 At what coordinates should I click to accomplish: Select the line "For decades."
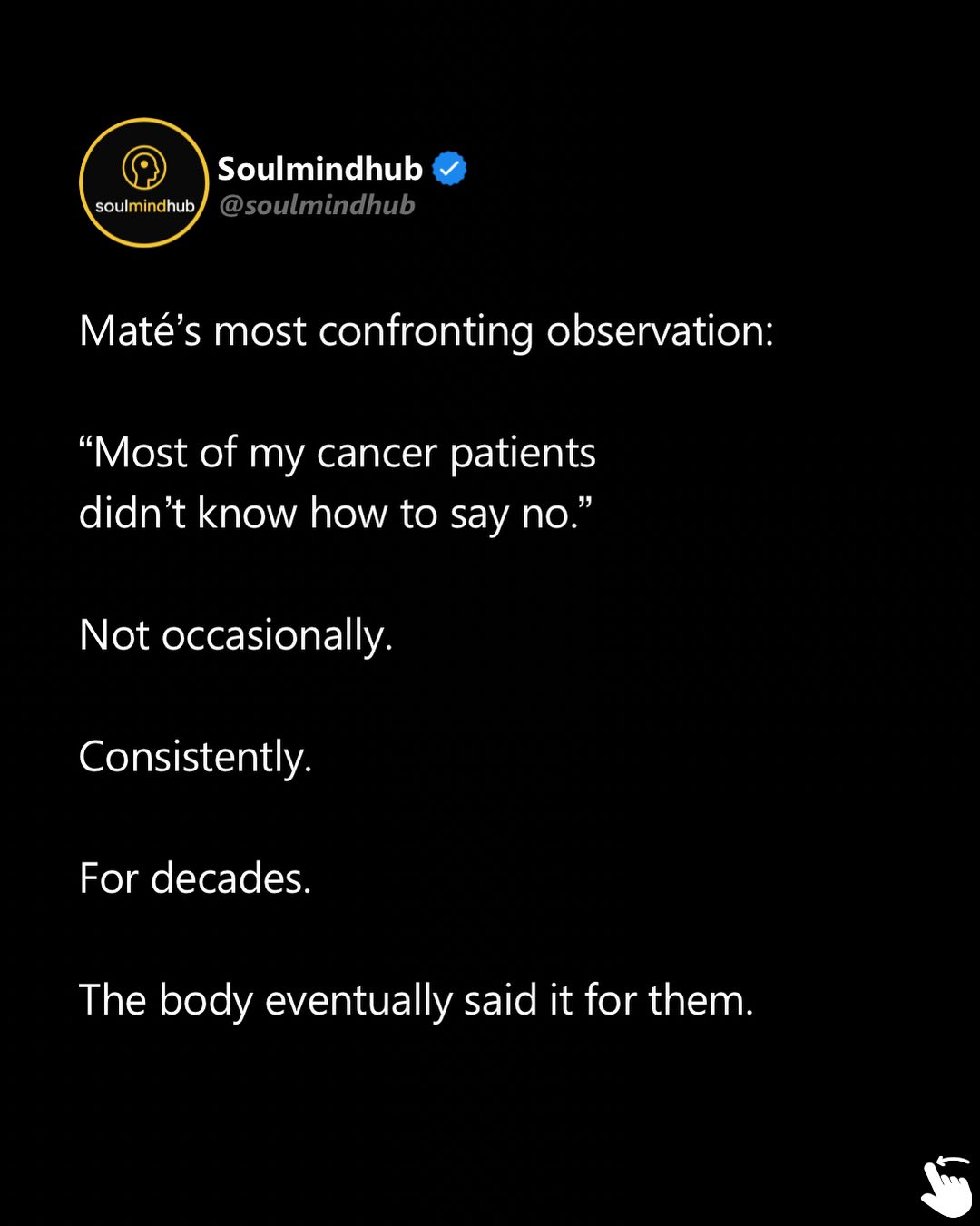click(195, 878)
